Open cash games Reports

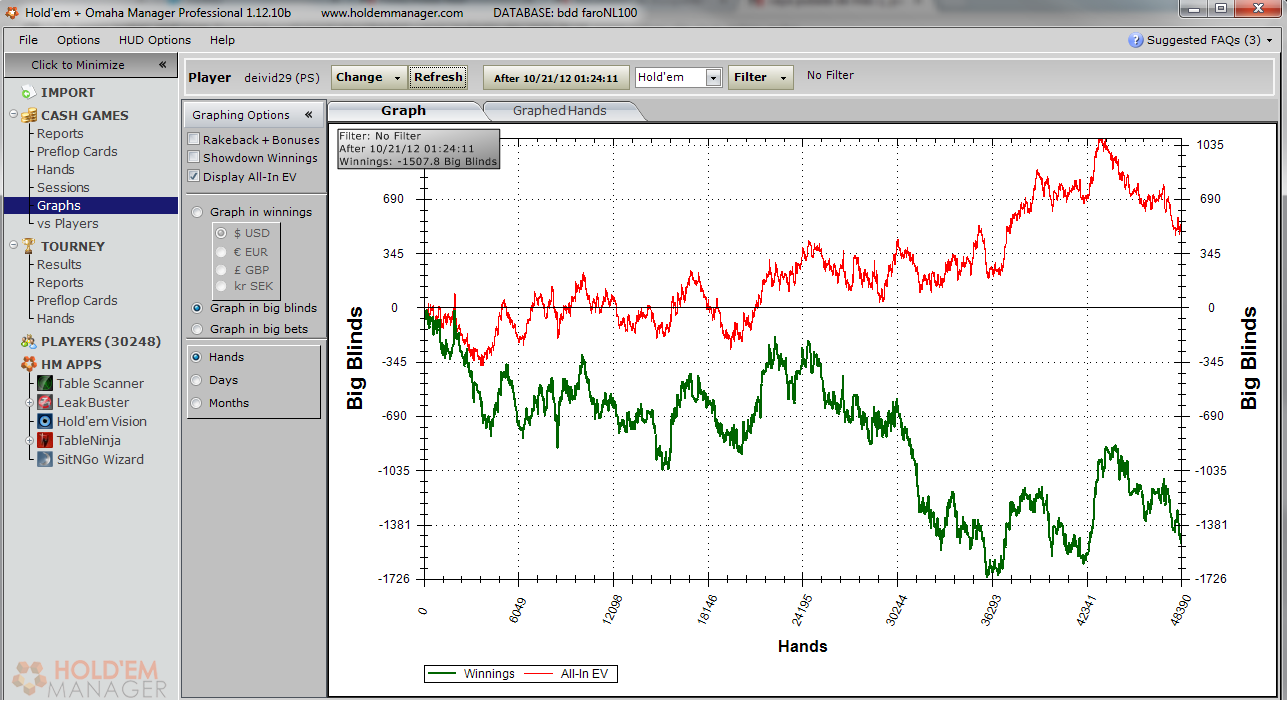point(60,133)
